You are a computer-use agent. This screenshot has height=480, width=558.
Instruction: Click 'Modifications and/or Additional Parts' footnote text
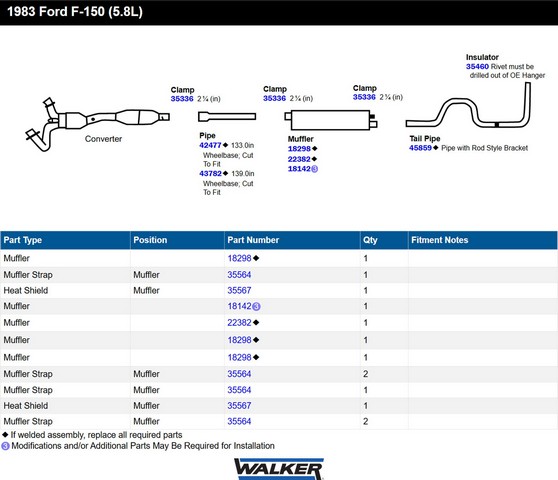143,446
